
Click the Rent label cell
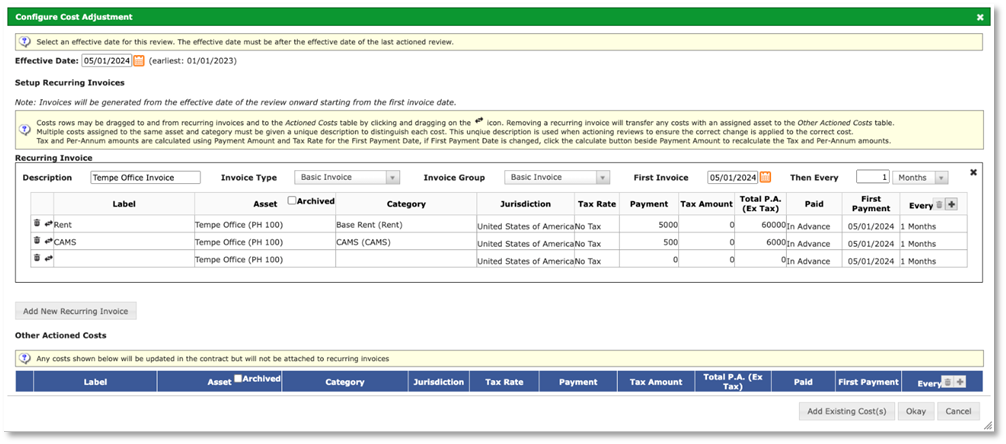(x=124, y=225)
